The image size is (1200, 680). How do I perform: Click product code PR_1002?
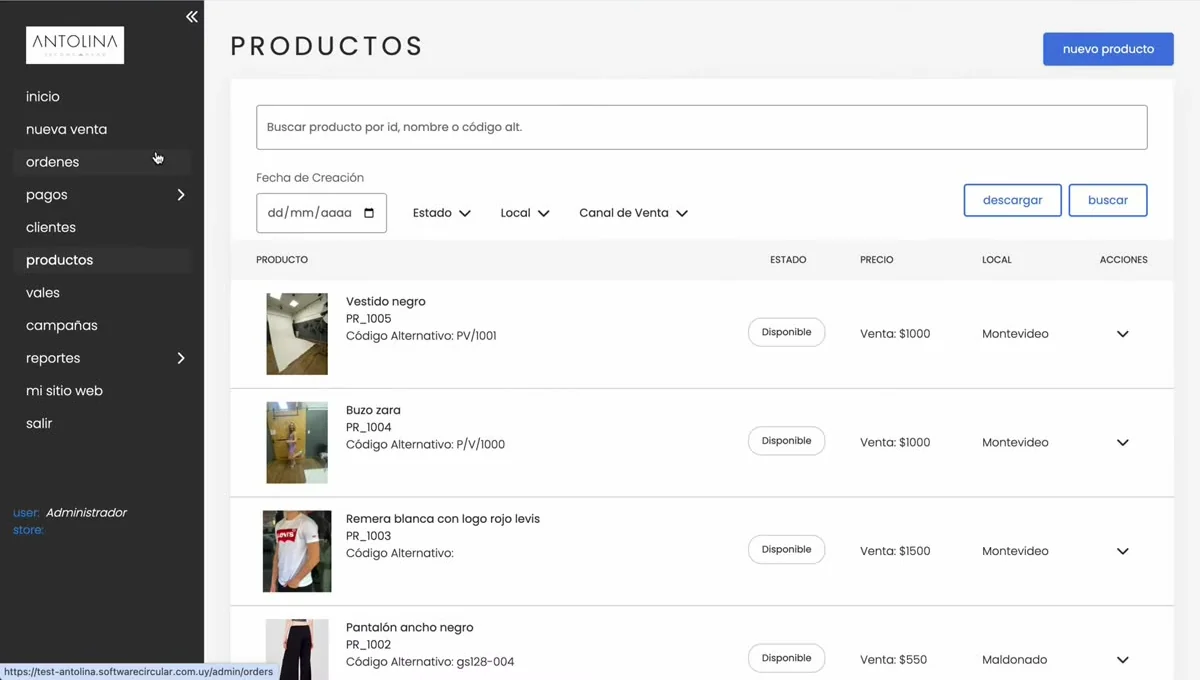click(369, 645)
